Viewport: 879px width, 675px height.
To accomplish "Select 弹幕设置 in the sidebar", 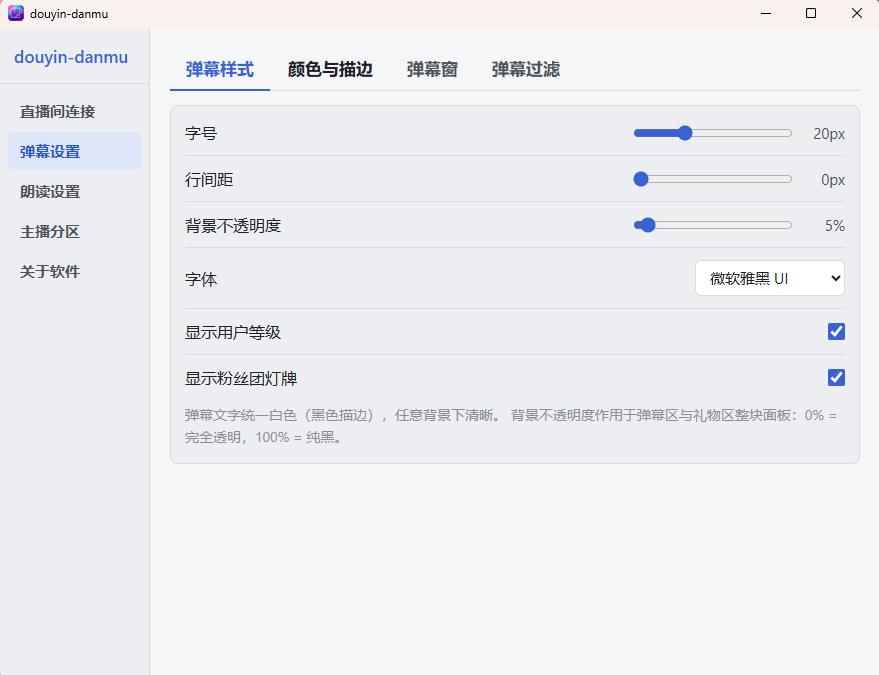I will (75, 151).
